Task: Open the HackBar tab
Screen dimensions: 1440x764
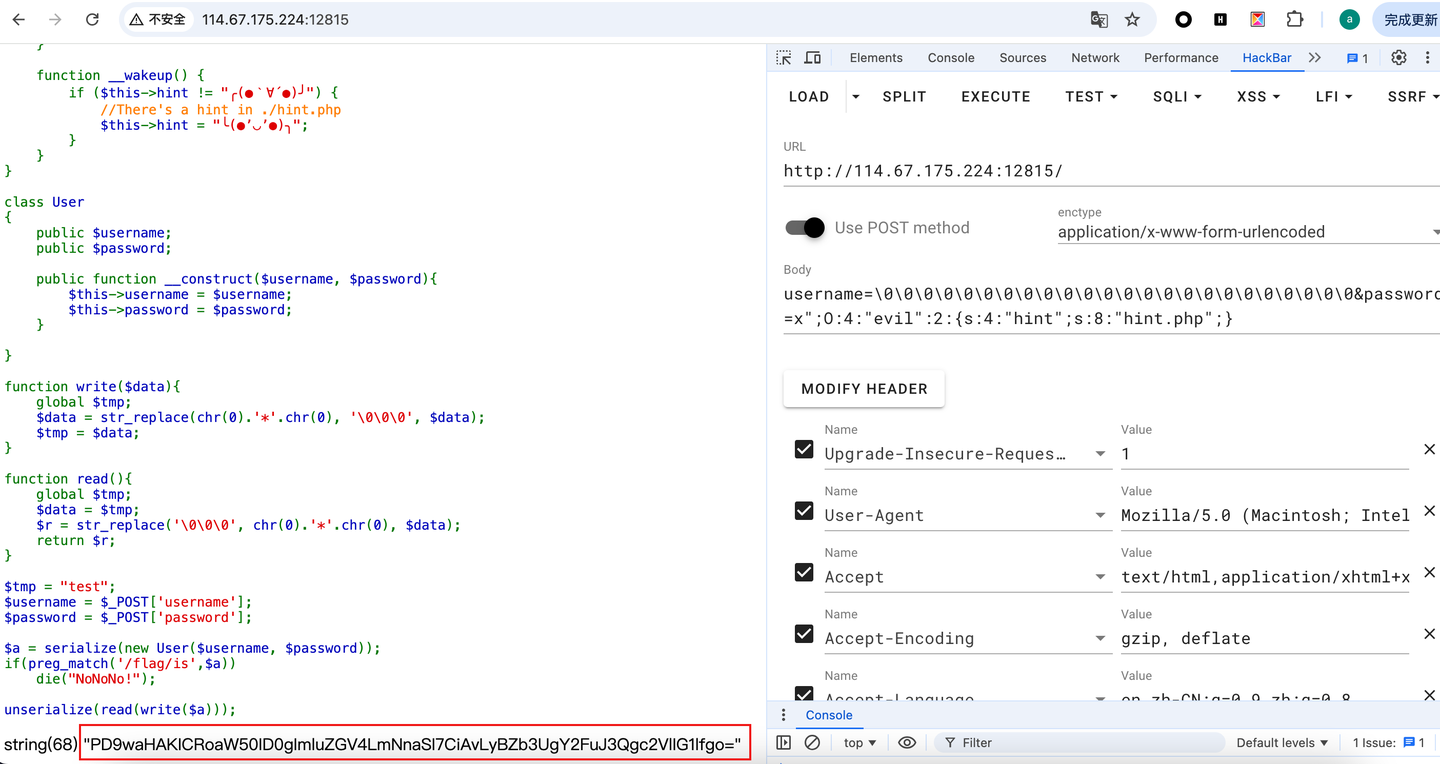Action: click(x=1267, y=57)
